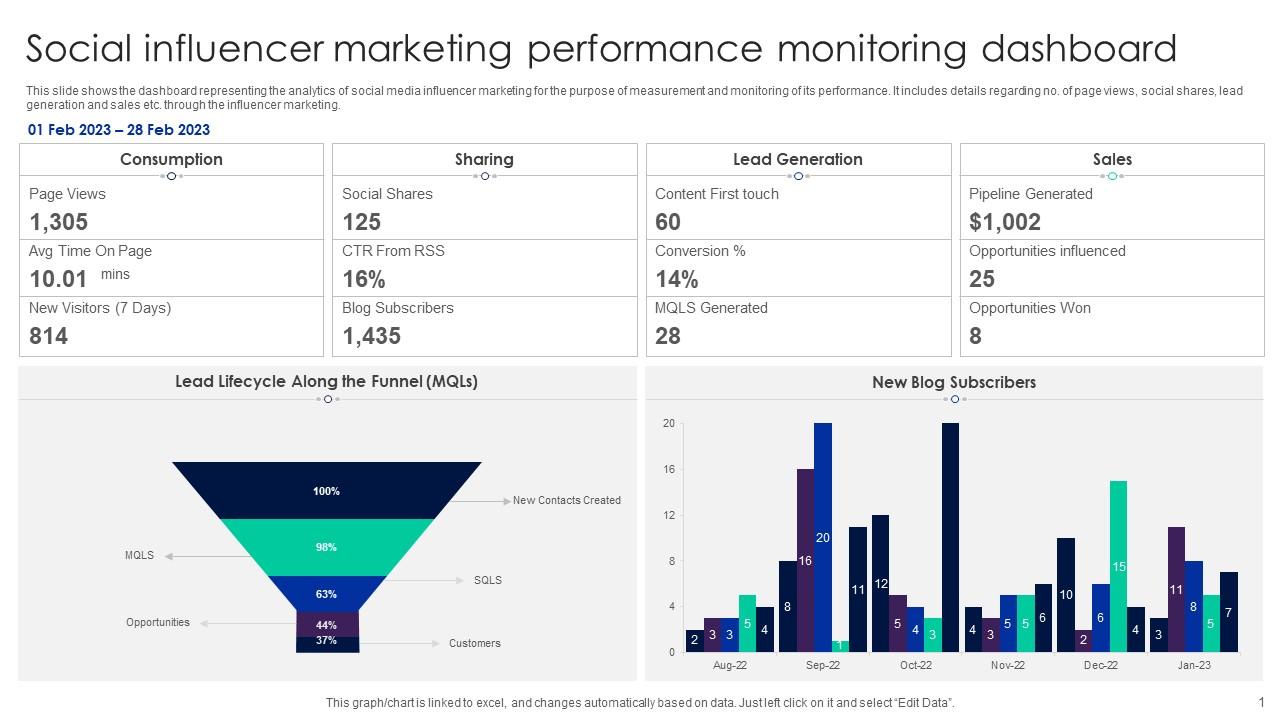Click the New Contacts Created label
The width and height of the screenshot is (1280, 720).
coord(565,500)
